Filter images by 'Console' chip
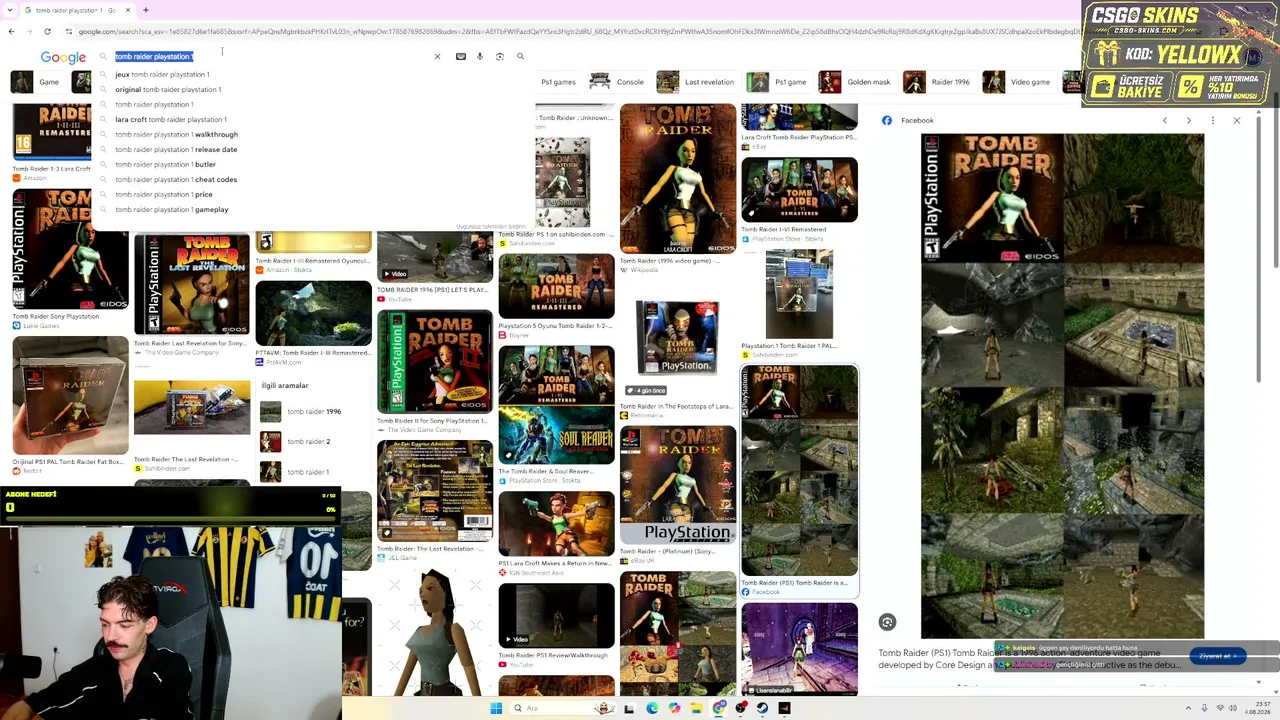The width and height of the screenshot is (1280, 720). (x=619, y=82)
